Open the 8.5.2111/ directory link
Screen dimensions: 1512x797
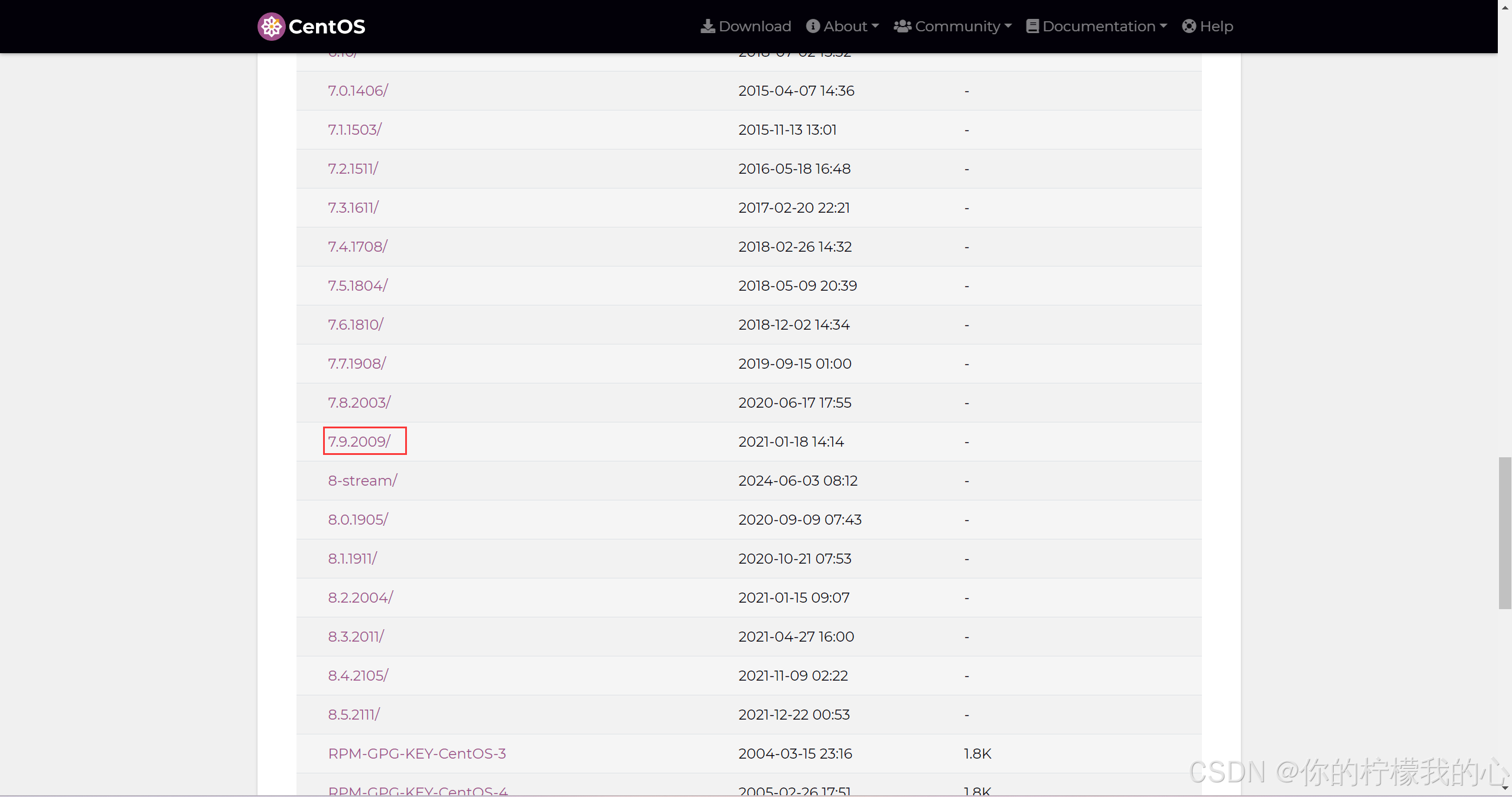tap(354, 714)
